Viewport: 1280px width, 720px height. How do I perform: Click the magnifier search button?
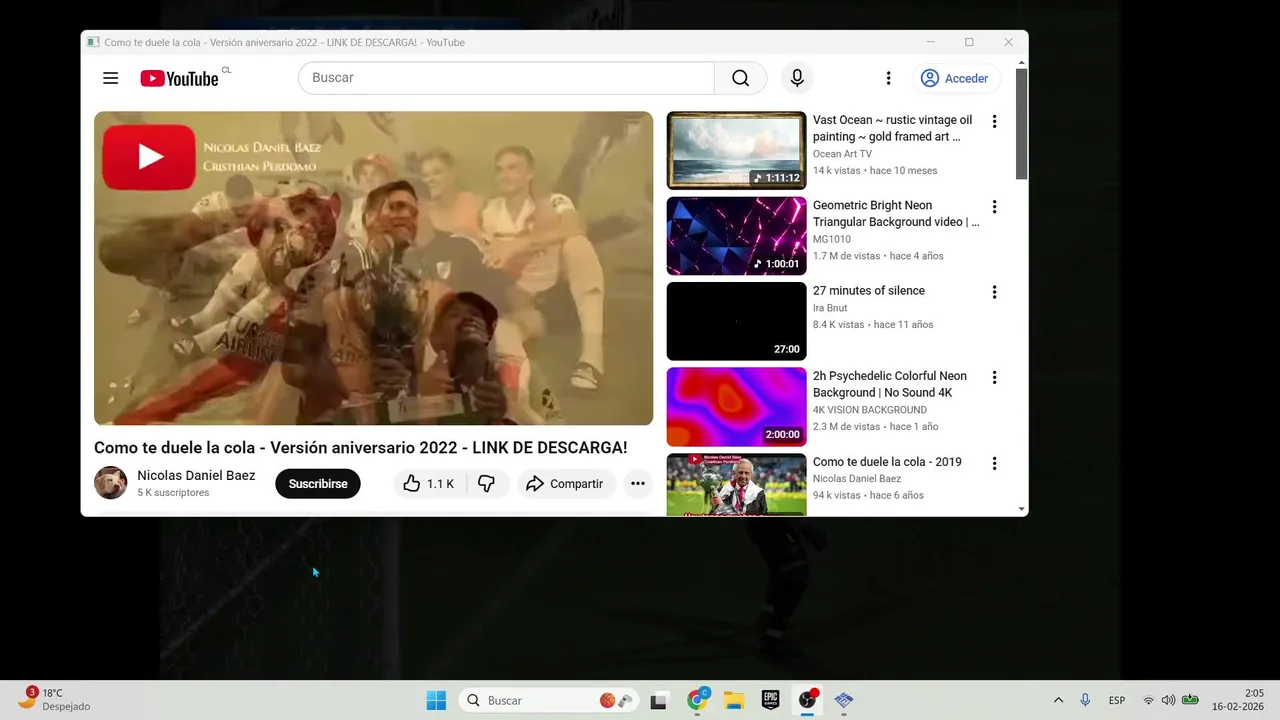click(x=740, y=78)
